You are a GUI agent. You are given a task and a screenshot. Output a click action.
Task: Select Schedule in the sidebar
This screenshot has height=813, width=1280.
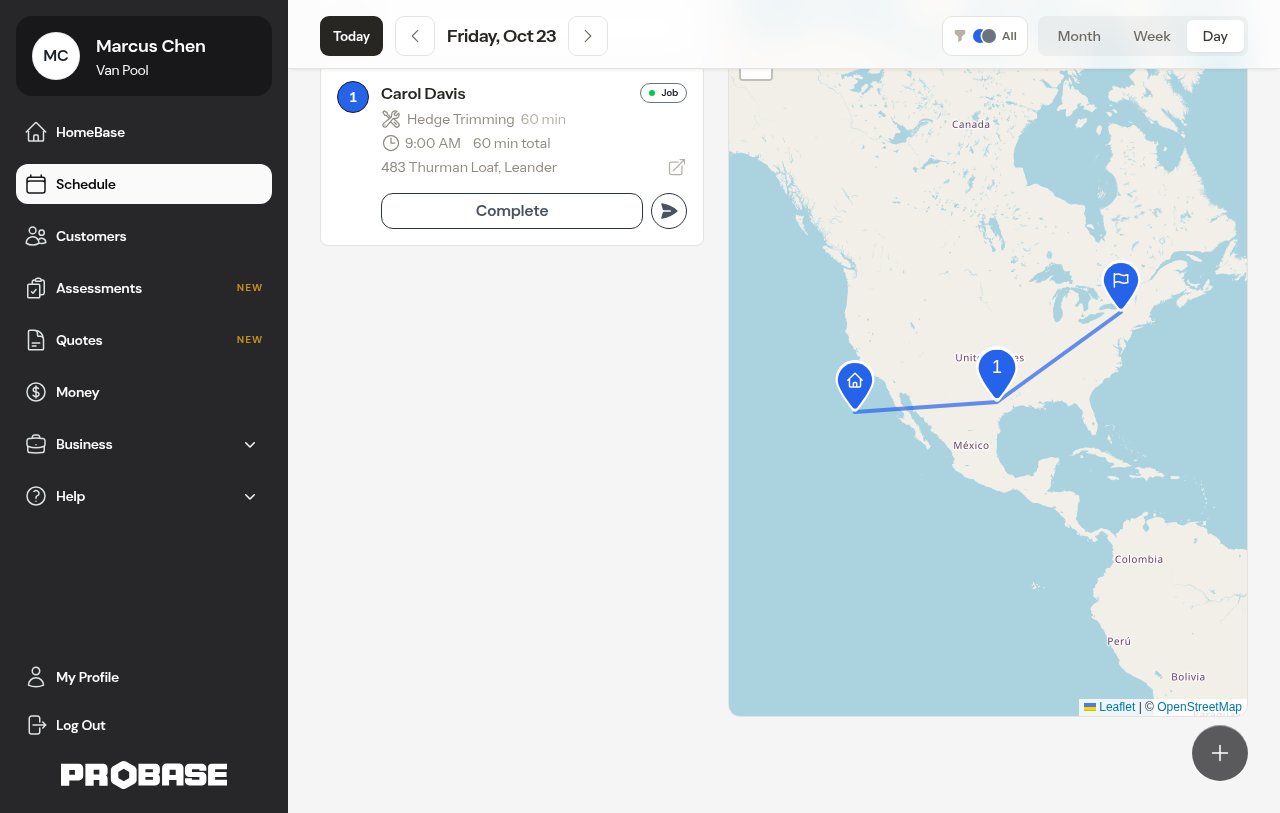point(144,184)
